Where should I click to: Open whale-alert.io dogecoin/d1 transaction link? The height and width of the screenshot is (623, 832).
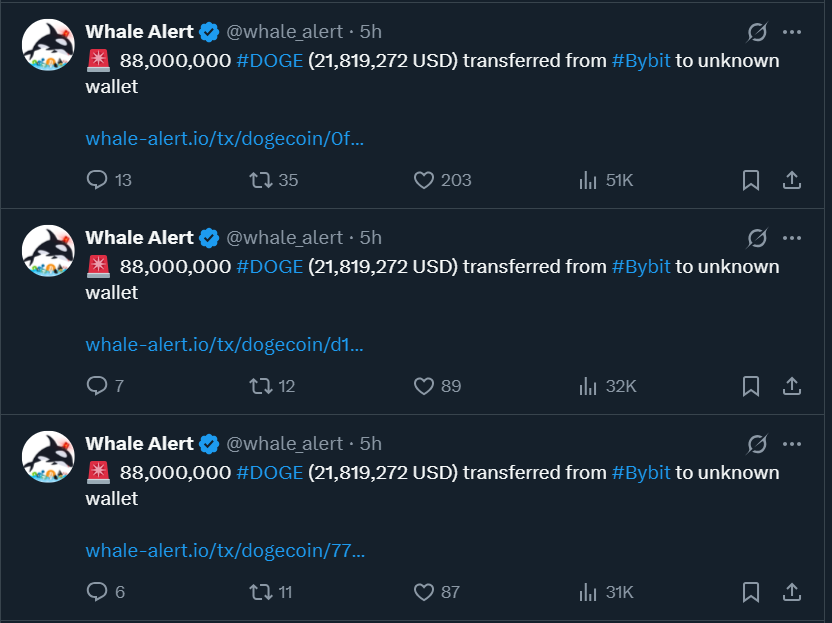point(225,344)
